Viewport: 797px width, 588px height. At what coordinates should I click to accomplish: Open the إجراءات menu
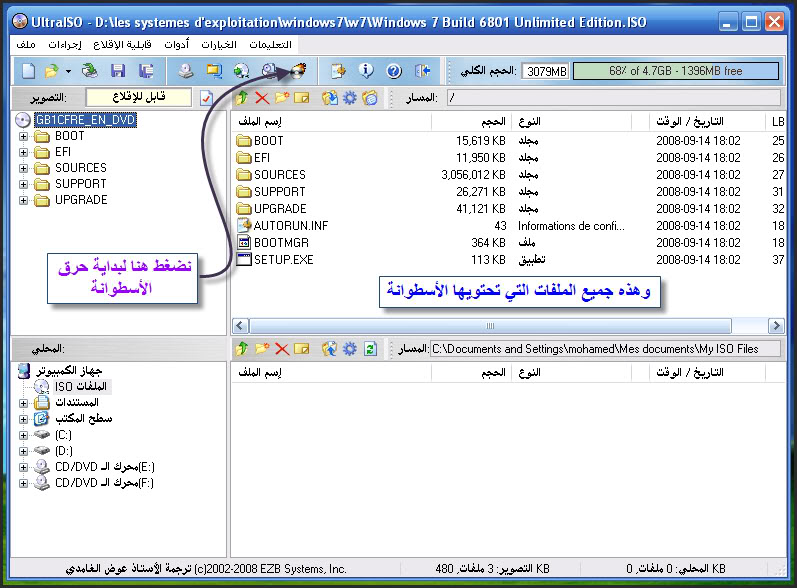click(65, 45)
